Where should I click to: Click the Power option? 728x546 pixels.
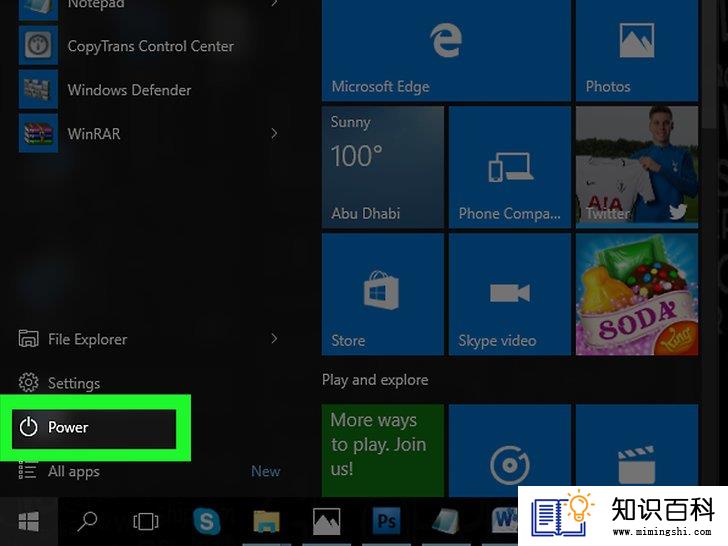pyautogui.click(x=94, y=428)
